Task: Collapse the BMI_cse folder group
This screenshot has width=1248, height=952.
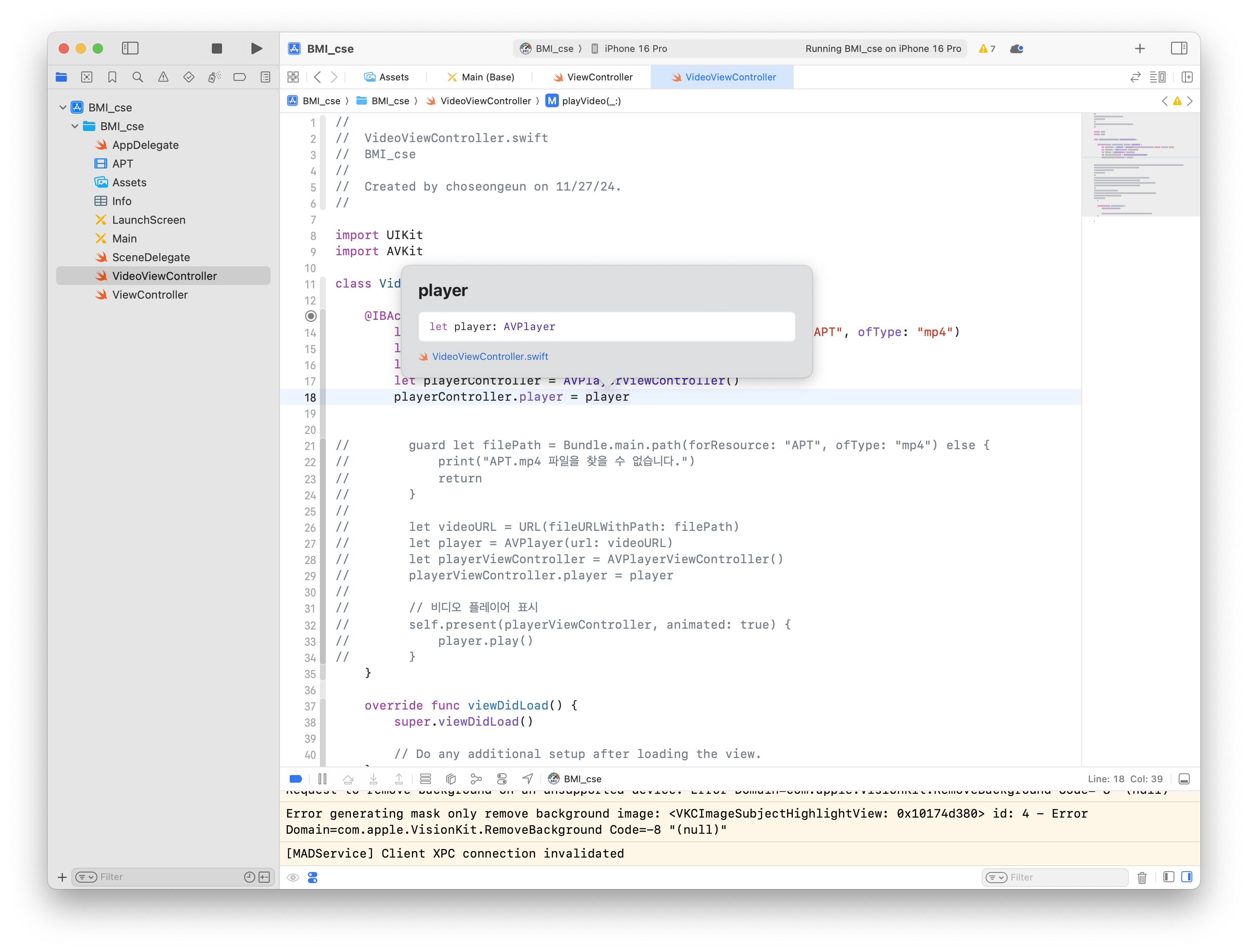Action: click(75, 126)
